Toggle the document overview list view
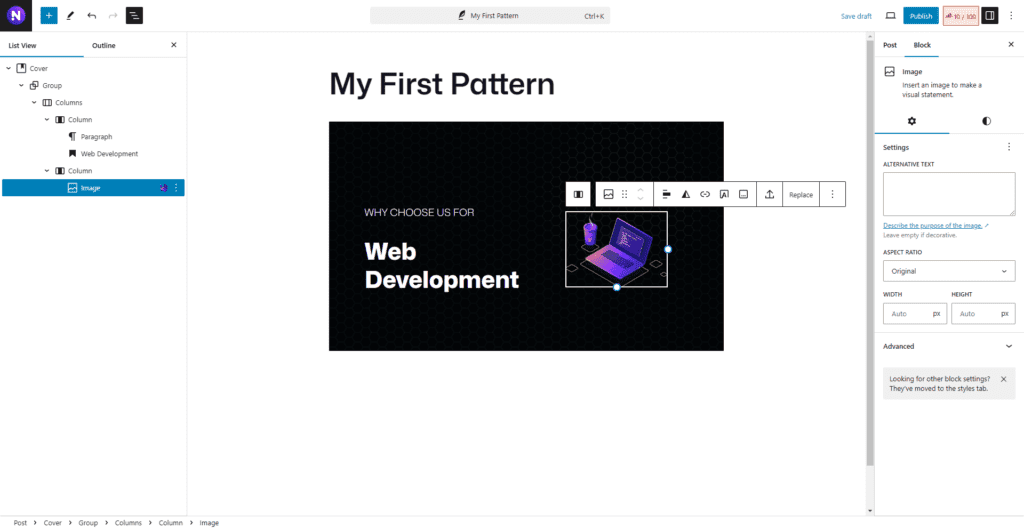1024x529 pixels. click(x=134, y=16)
